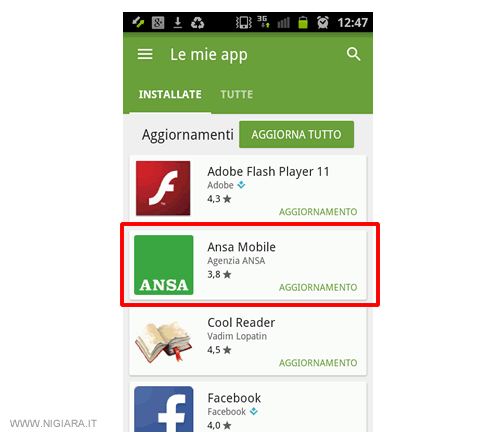
Task: Tap the battery indicator in status bar
Action: (x=303, y=22)
